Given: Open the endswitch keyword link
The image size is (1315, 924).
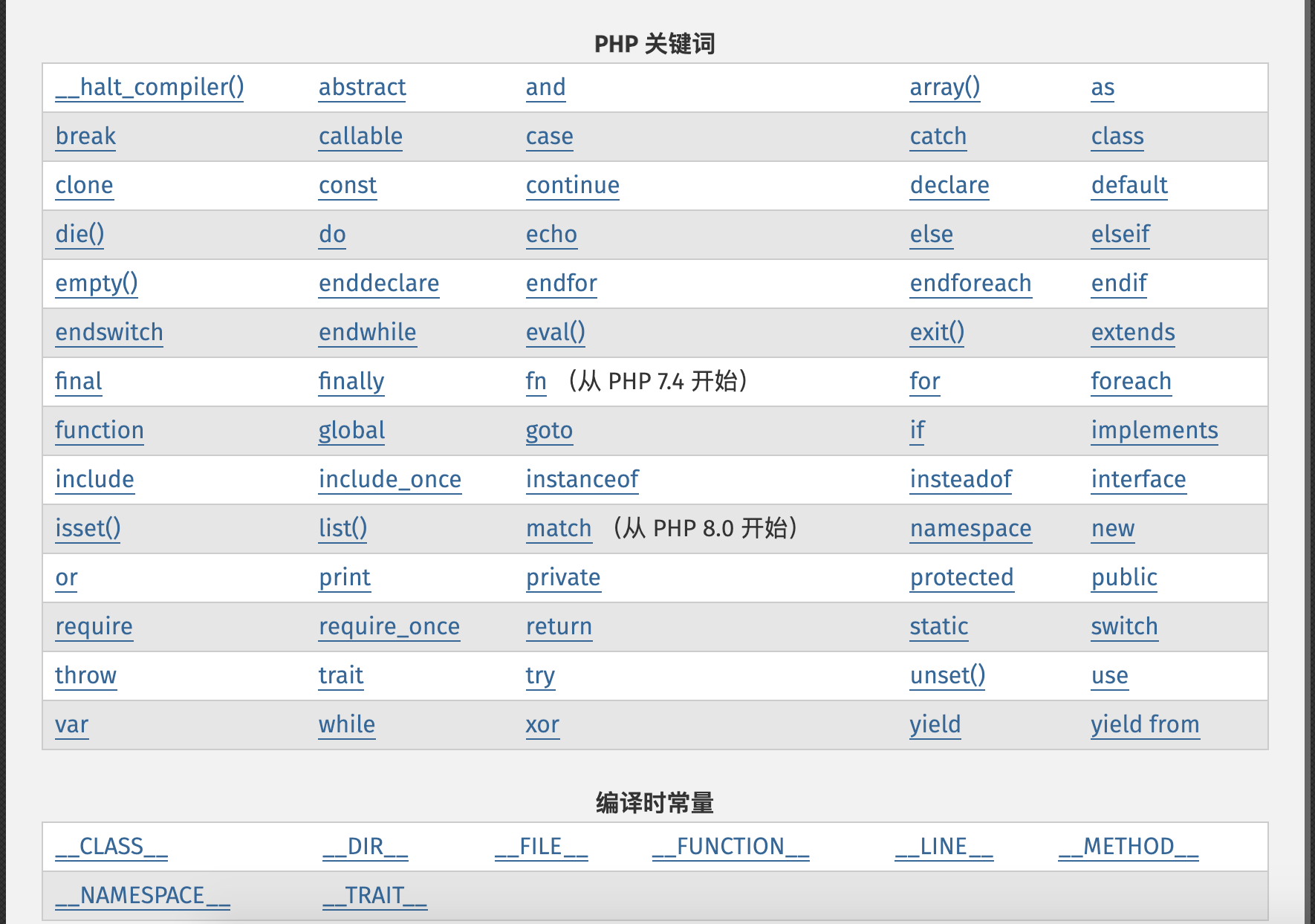Looking at the screenshot, I should (x=109, y=333).
